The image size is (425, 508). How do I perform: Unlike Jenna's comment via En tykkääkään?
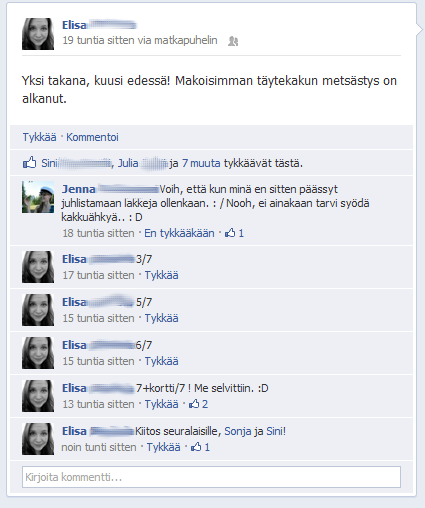click(x=179, y=233)
